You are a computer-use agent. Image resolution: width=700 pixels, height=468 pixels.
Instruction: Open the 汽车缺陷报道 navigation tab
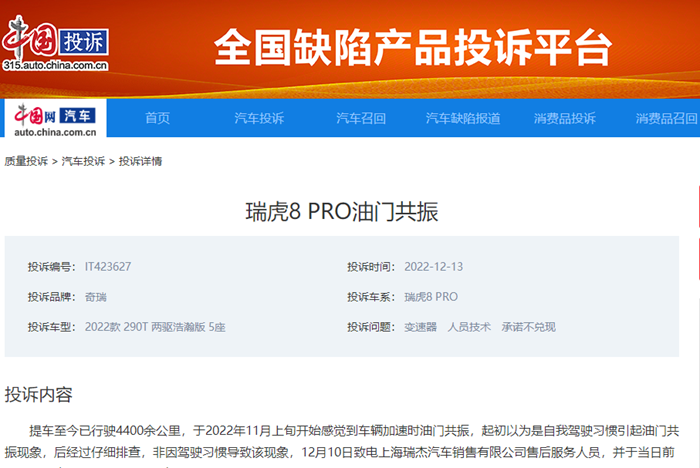click(x=462, y=118)
